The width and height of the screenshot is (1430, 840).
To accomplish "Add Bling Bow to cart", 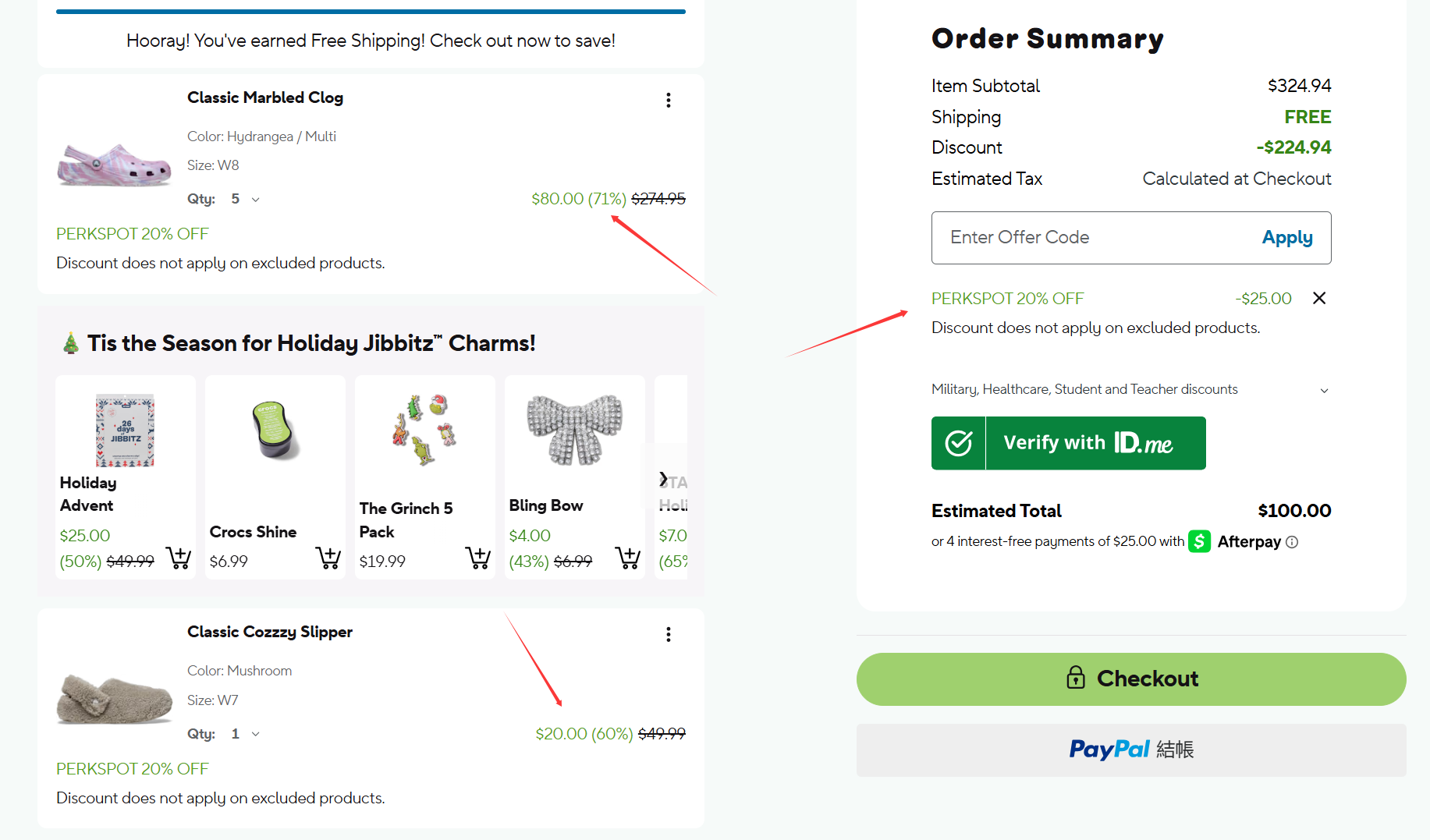I will click(628, 558).
